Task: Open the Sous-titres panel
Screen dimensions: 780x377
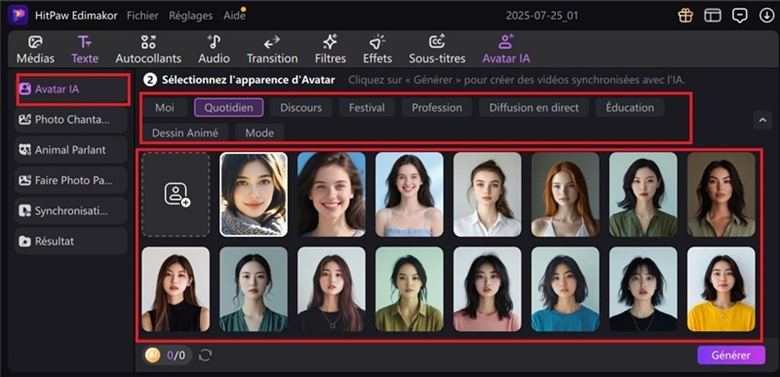Action: pos(437,50)
